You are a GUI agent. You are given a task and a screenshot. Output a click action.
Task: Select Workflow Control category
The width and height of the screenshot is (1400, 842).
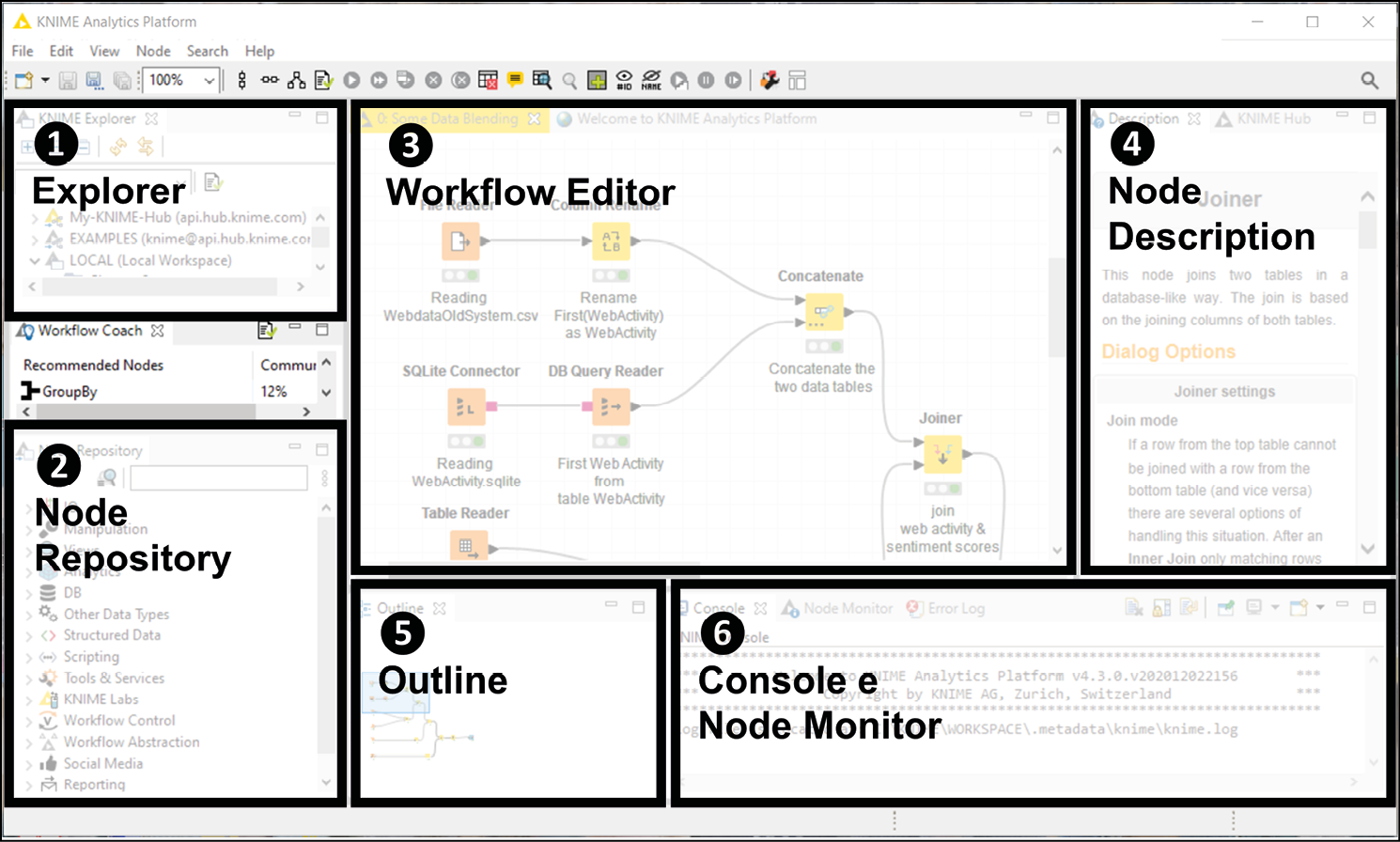point(119,721)
